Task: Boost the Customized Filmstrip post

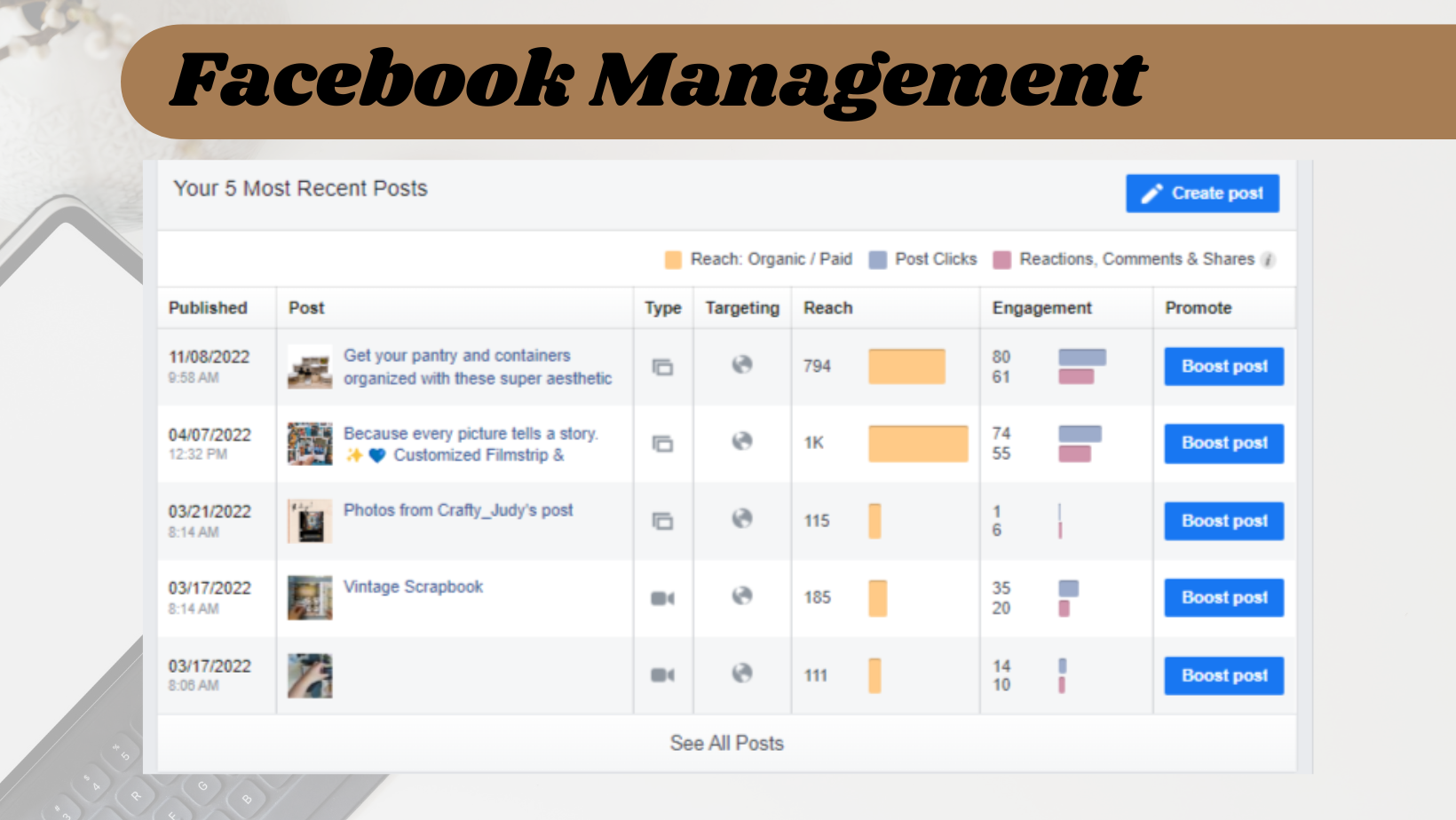Action: coord(1224,443)
